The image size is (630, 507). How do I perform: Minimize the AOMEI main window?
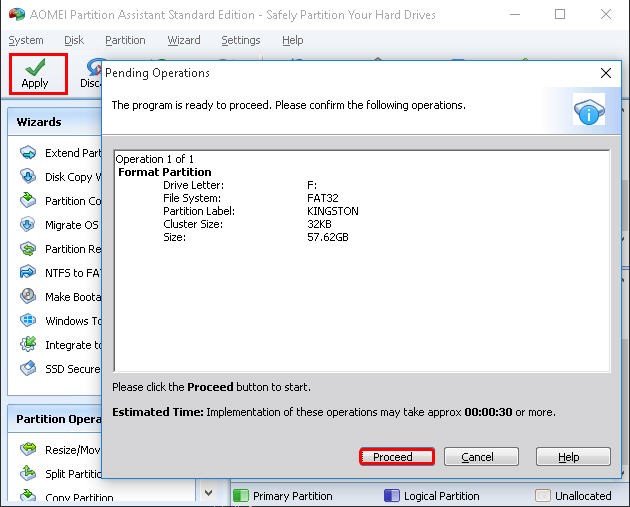pyautogui.click(x=515, y=14)
